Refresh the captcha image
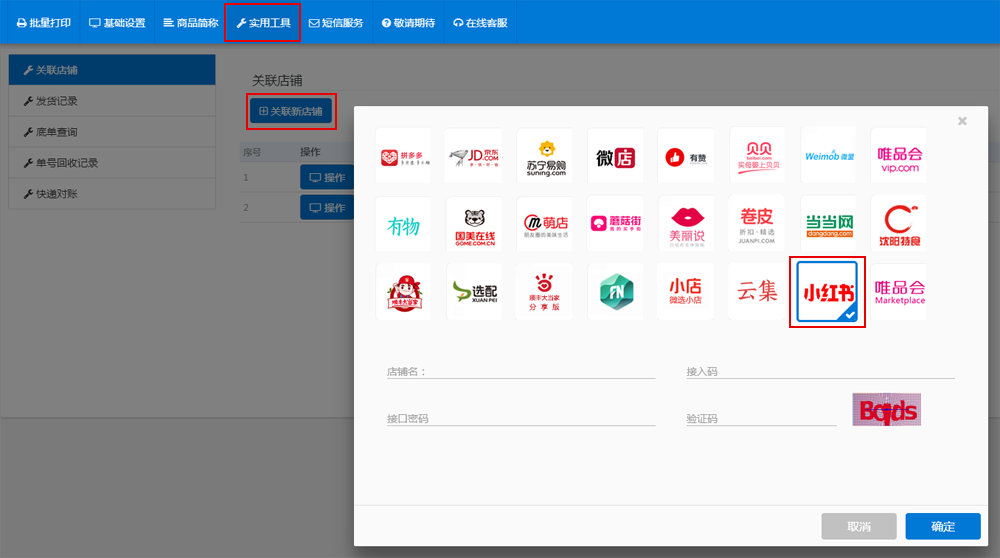Image resolution: width=1000 pixels, height=558 pixels. point(886,409)
